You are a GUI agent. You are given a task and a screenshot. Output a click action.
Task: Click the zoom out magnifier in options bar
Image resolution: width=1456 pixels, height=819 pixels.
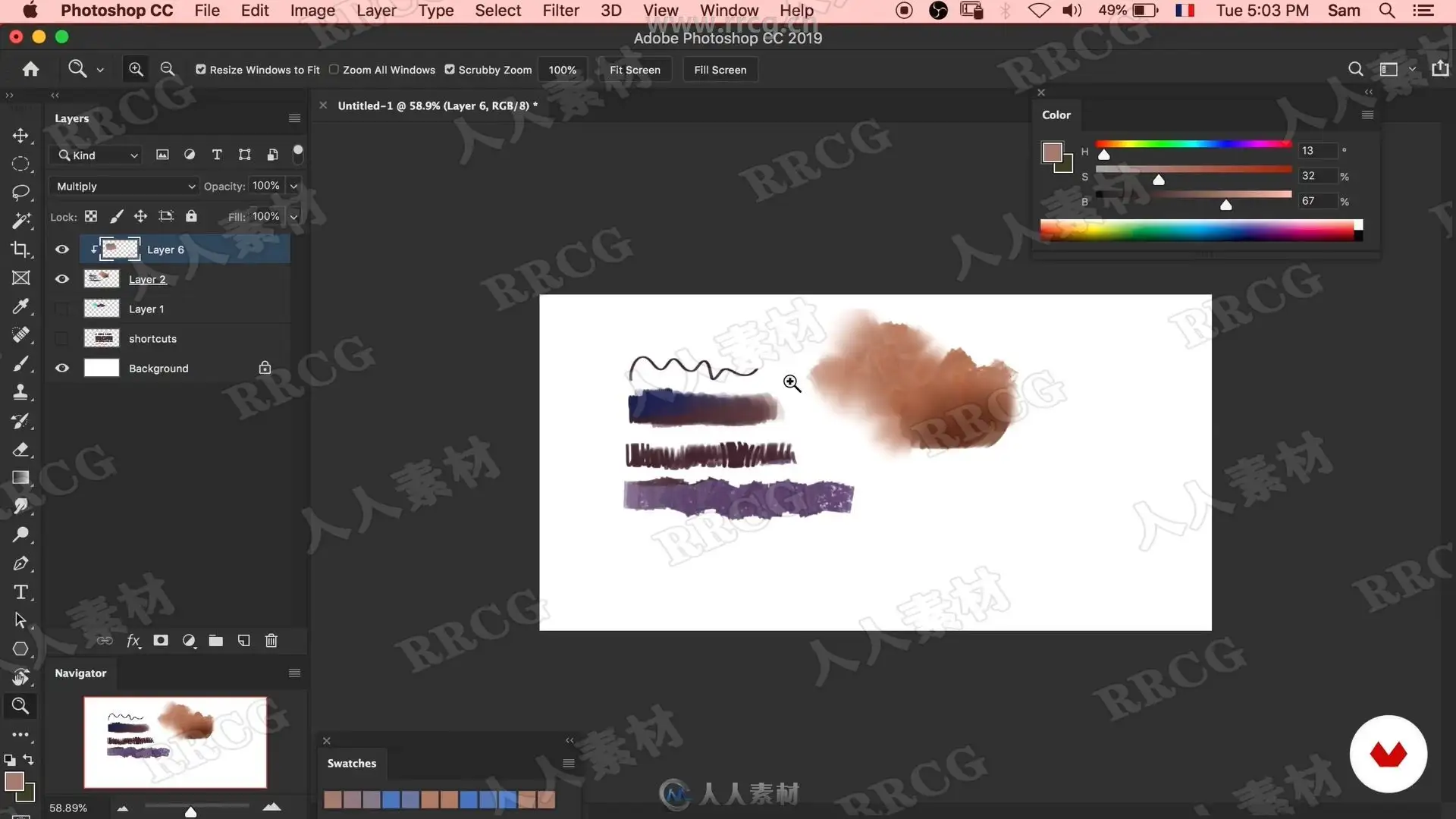click(x=168, y=69)
